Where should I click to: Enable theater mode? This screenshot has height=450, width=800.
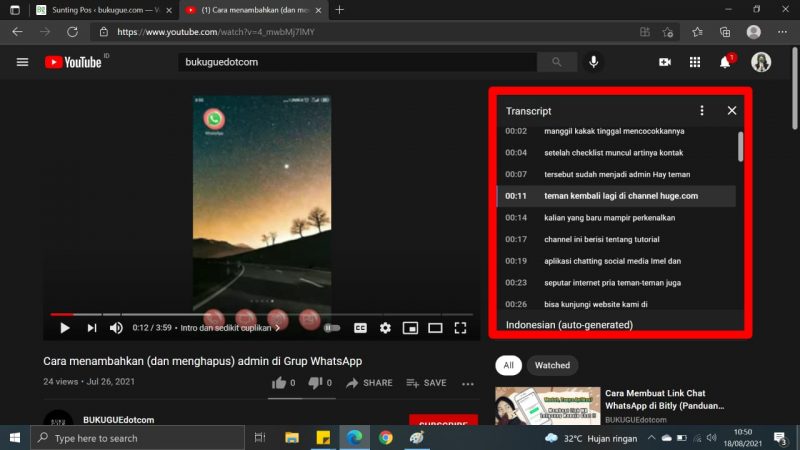[x=435, y=328]
